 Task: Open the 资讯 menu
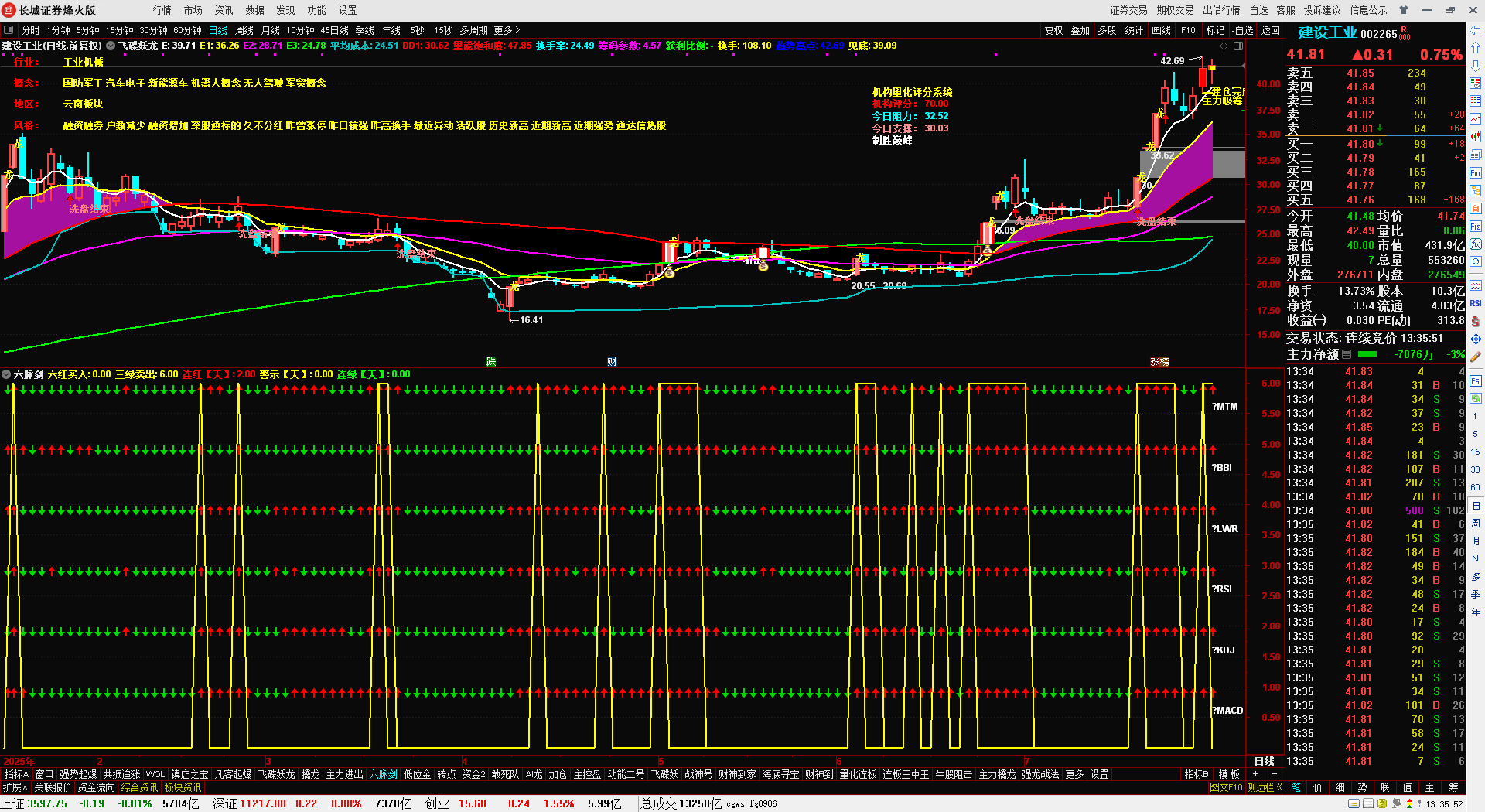(x=224, y=10)
